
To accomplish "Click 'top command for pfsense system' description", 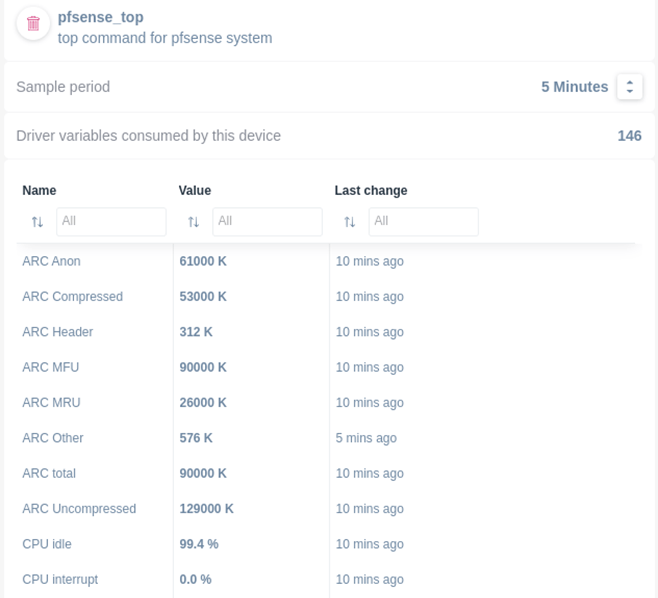I will point(165,38).
